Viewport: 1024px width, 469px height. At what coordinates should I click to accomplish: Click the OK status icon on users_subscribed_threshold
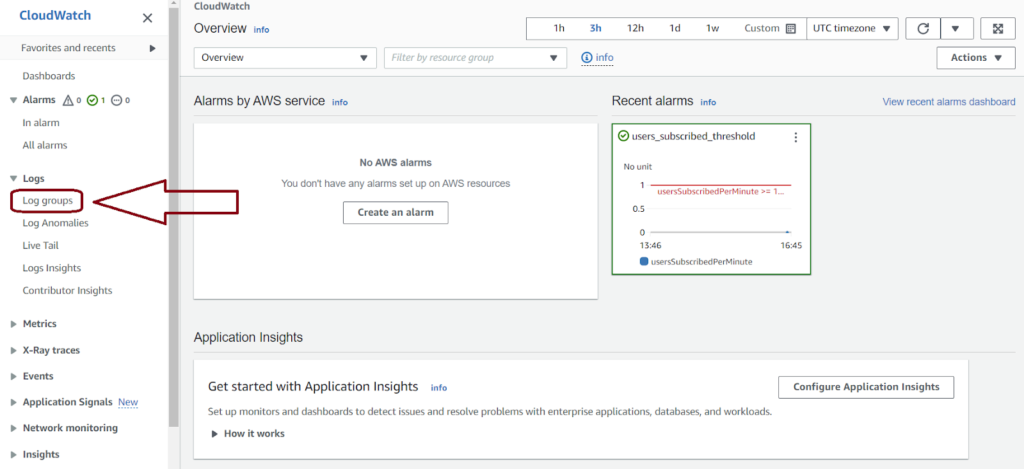pyautogui.click(x=623, y=136)
